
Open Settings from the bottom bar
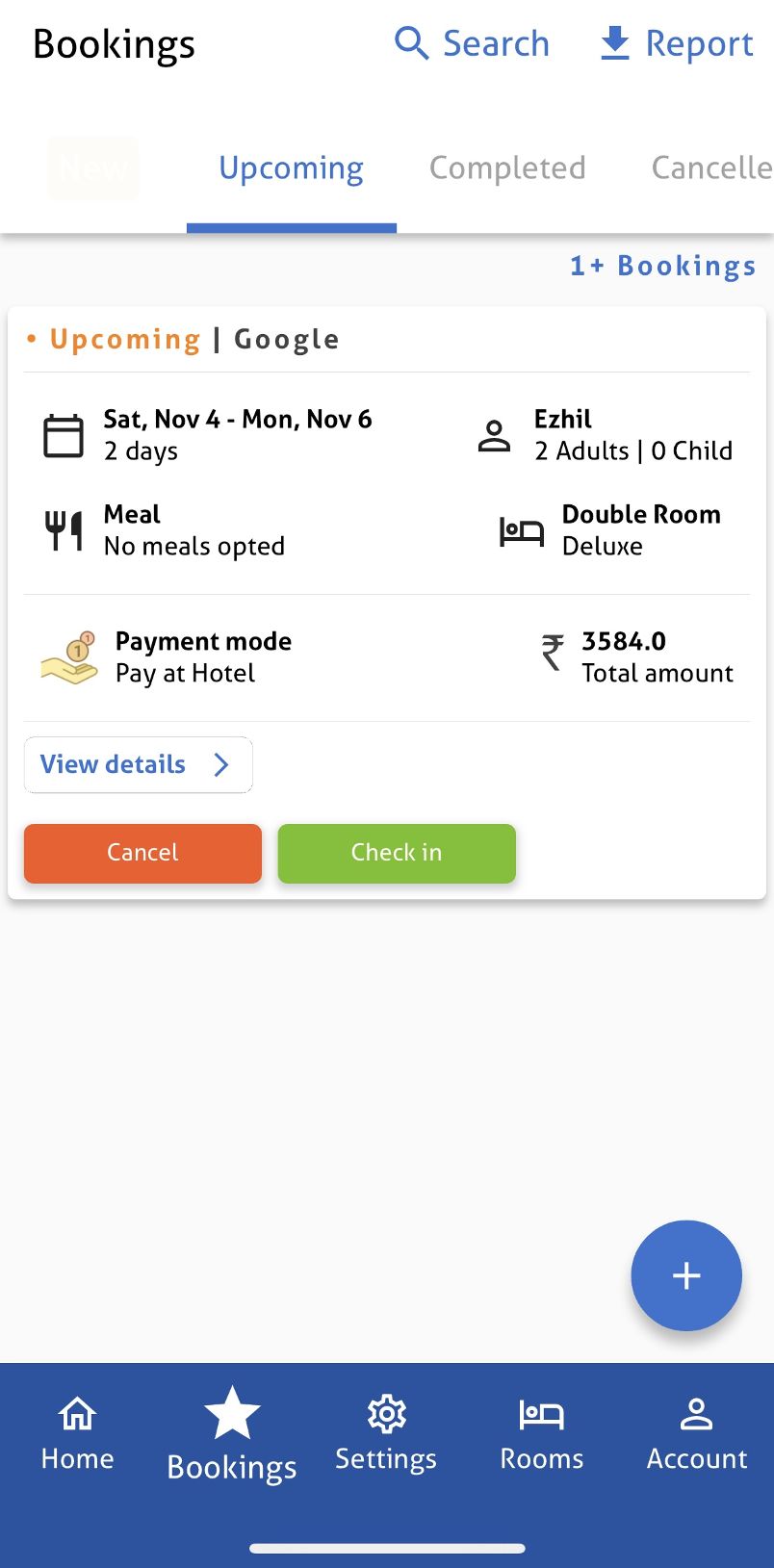click(x=386, y=1434)
